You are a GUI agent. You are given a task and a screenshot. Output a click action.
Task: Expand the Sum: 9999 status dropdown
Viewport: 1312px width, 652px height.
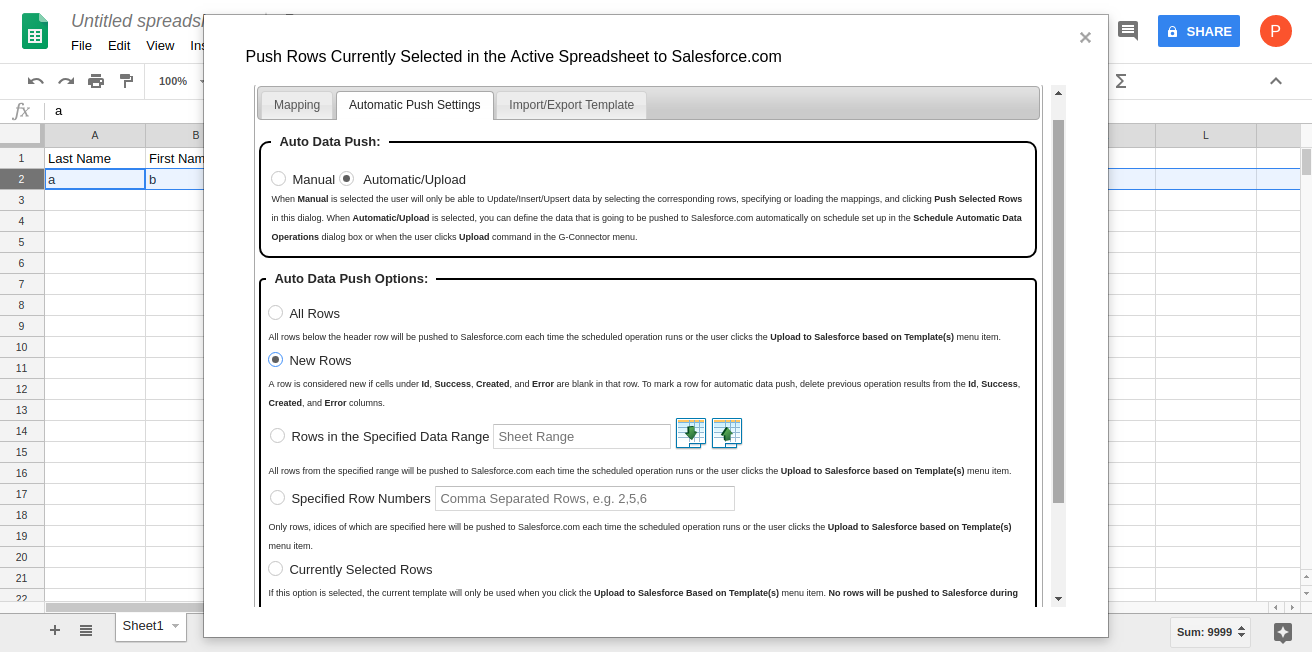pos(1242,632)
